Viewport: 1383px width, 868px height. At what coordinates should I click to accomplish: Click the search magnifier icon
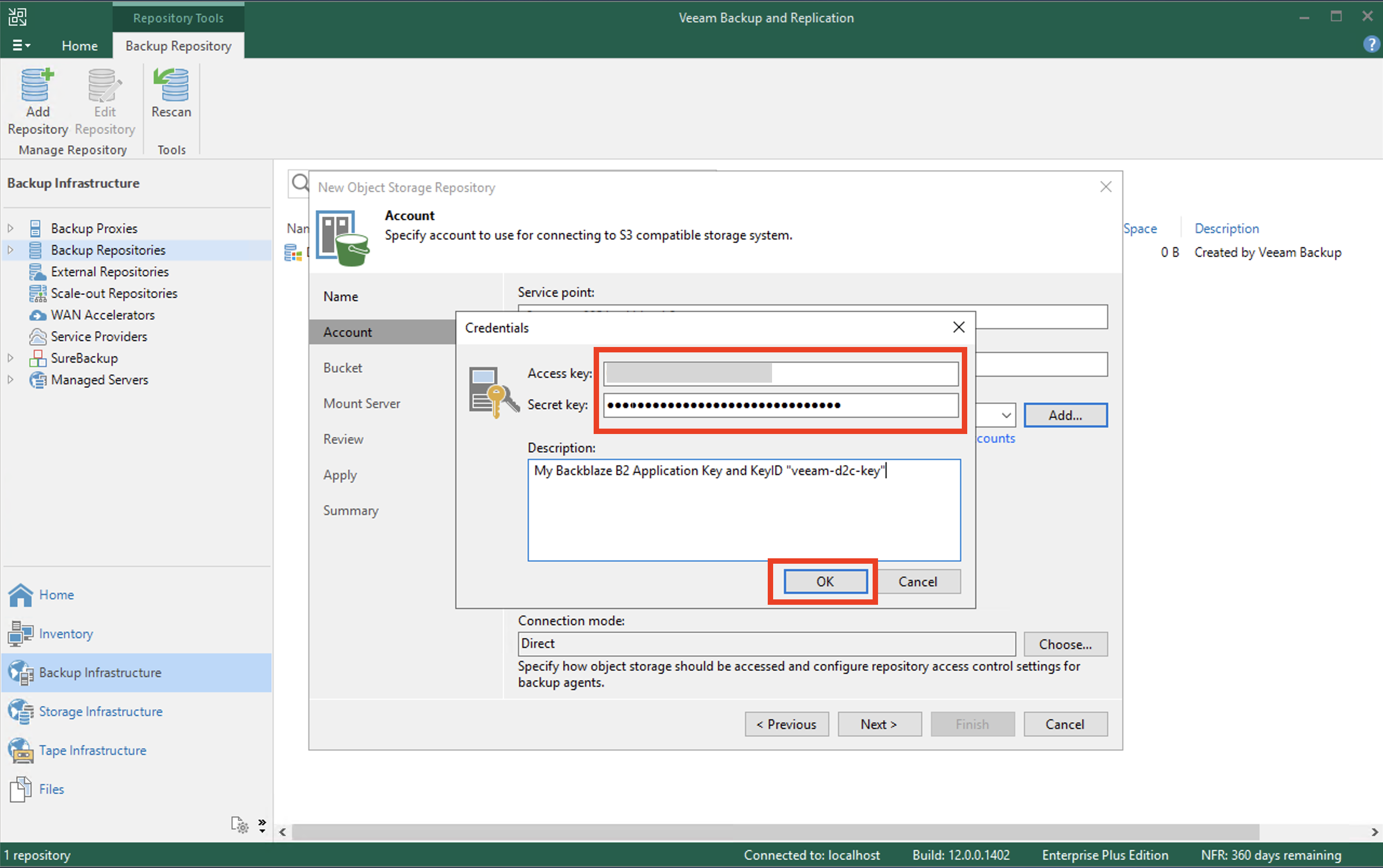coord(300,184)
